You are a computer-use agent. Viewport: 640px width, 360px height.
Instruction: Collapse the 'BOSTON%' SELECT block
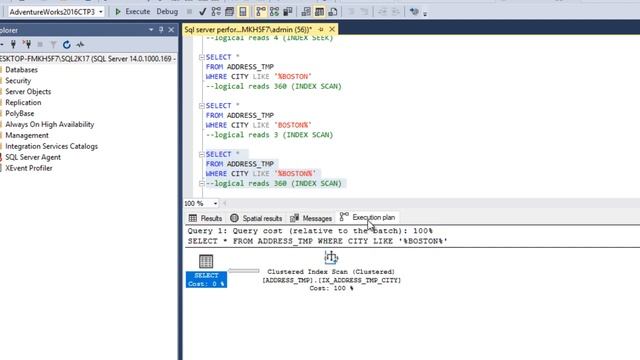201,106
